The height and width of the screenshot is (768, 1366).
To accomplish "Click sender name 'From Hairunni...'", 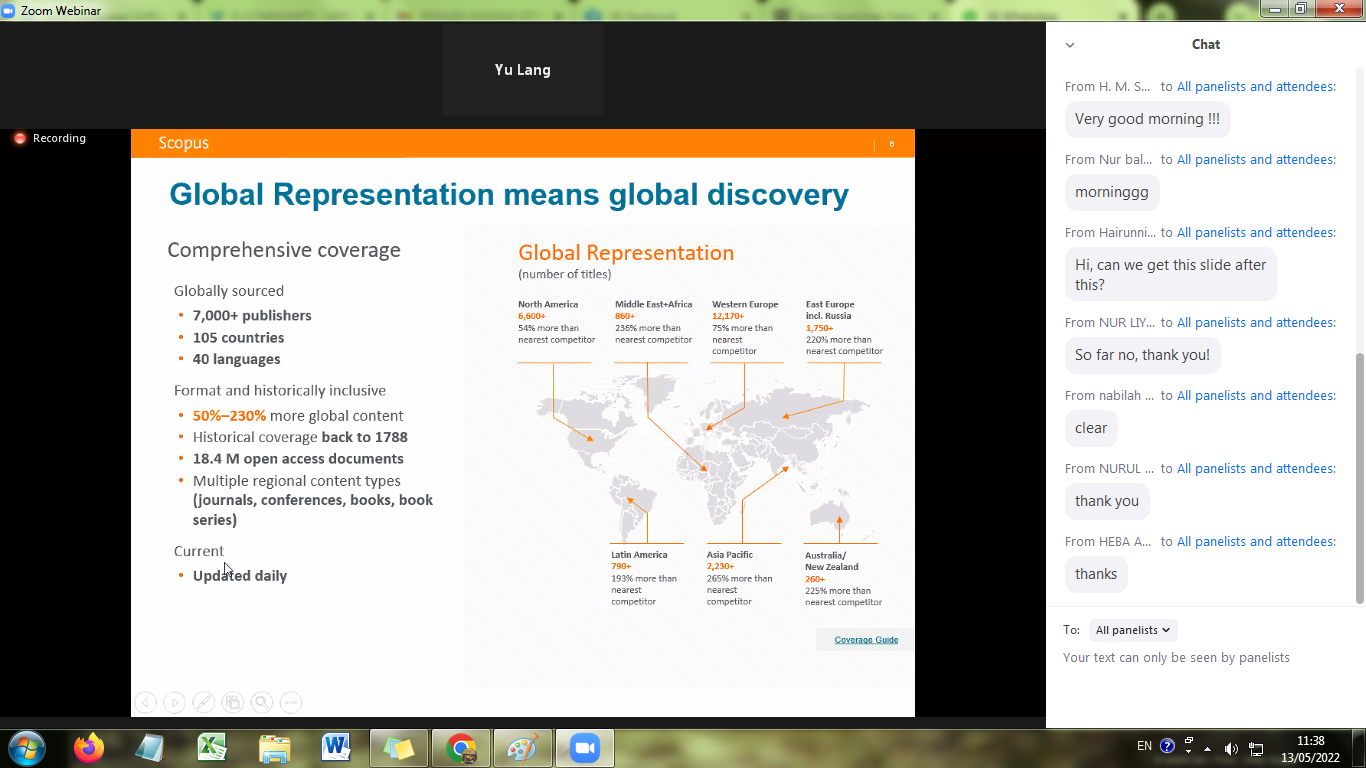I will click(x=1111, y=233).
